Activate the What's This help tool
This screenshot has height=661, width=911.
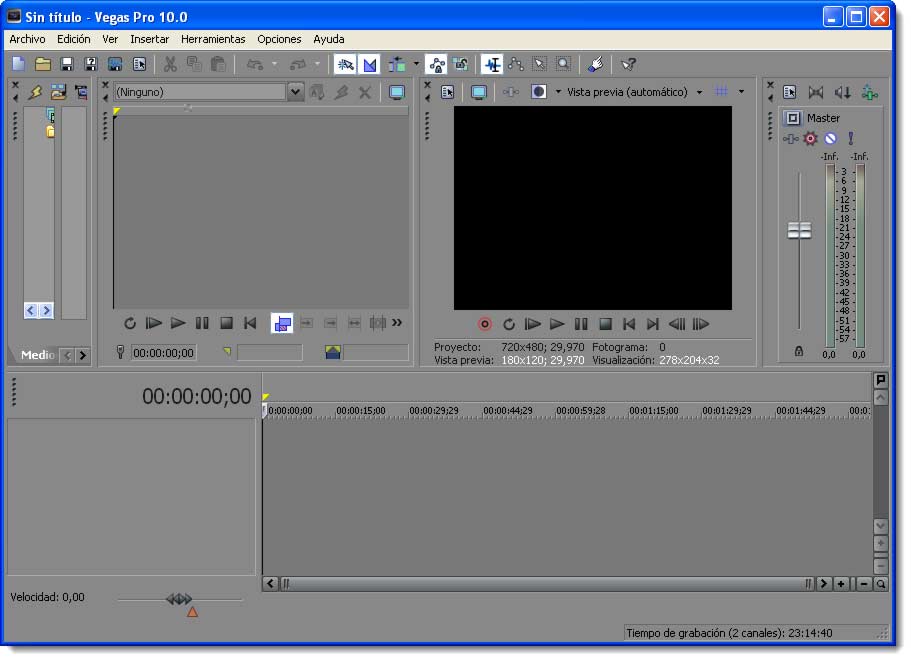[x=627, y=64]
